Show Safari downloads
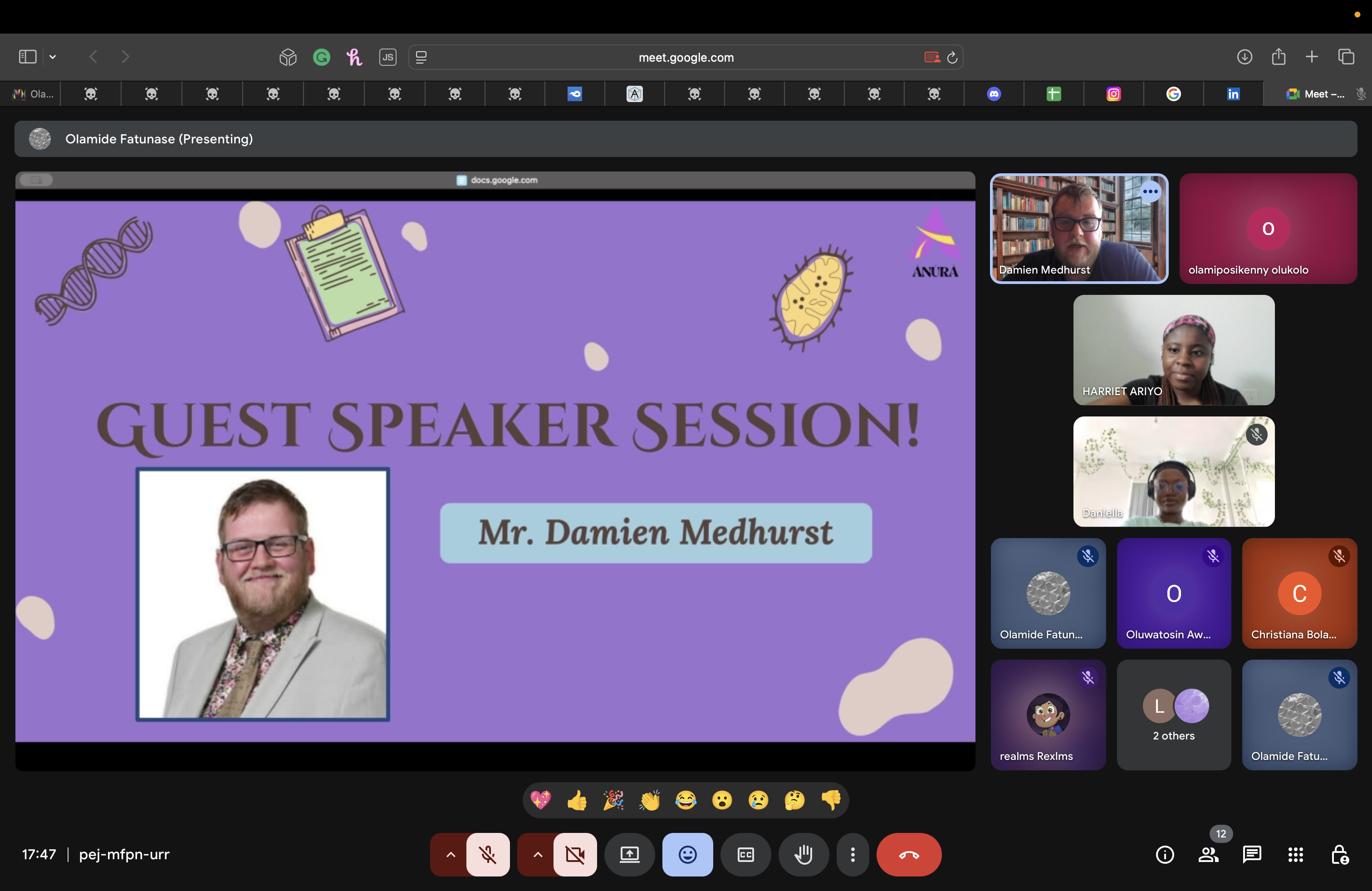This screenshot has height=891, width=1372. click(x=1244, y=56)
